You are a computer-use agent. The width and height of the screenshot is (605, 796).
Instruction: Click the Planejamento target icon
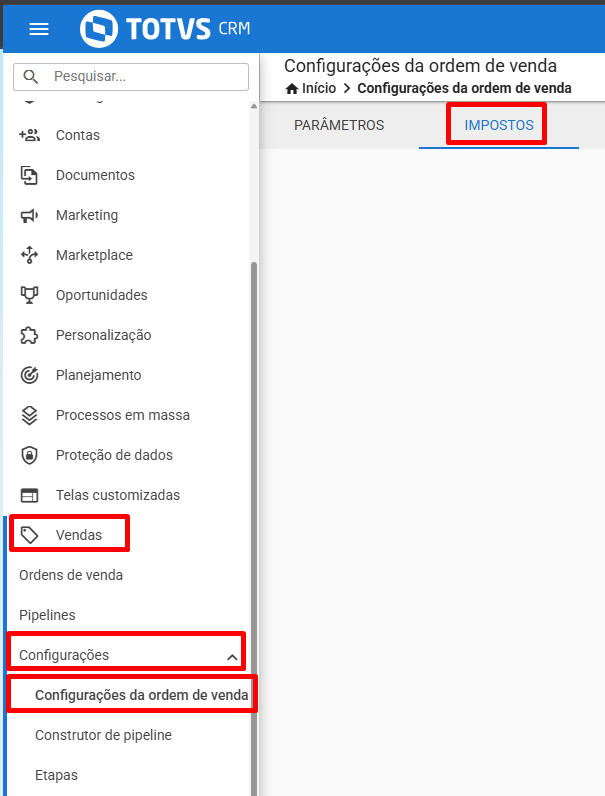pos(29,375)
